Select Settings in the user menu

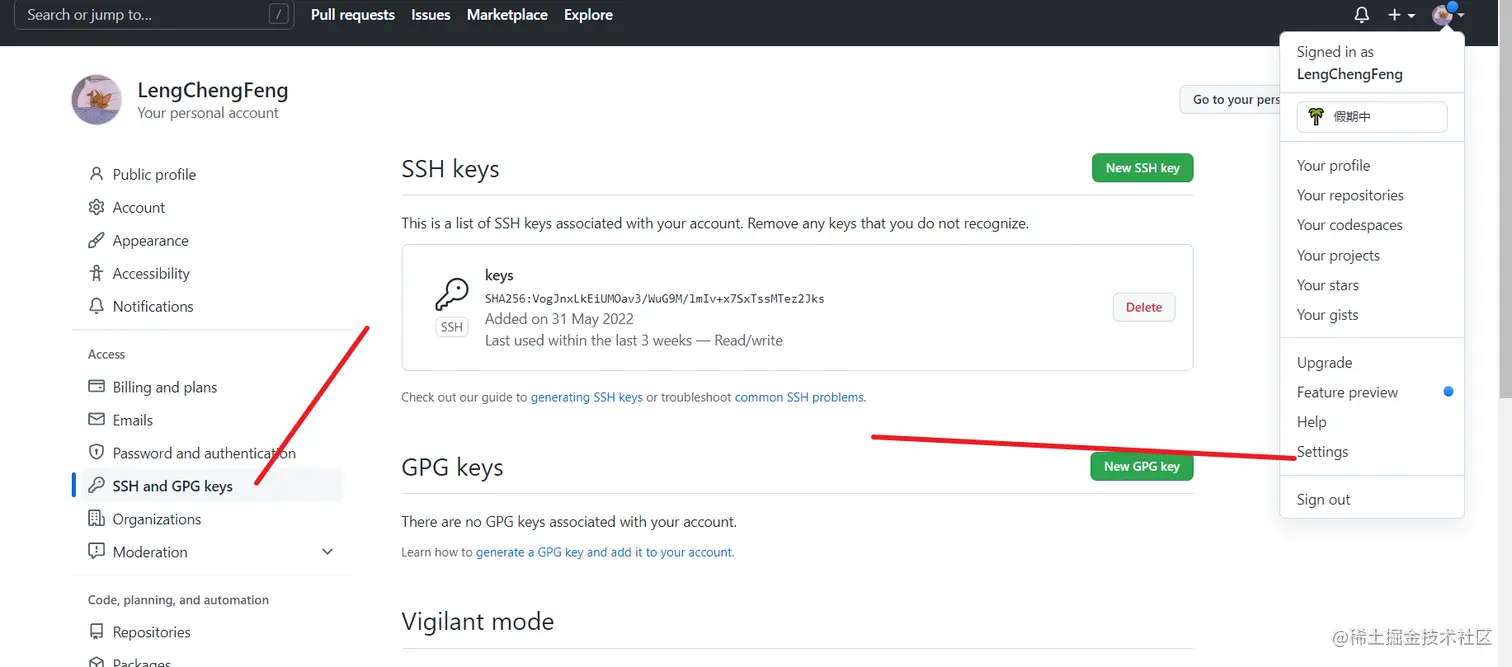coord(1322,452)
